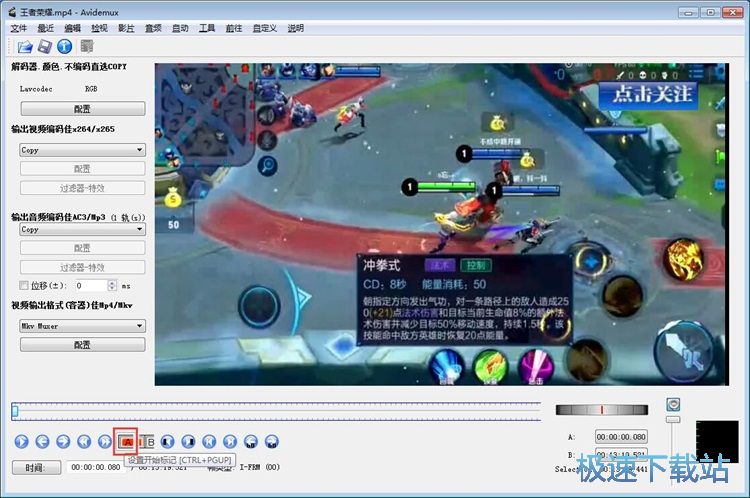Click the 时间 (Time) button
The image size is (750, 498).
click(36, 467)
